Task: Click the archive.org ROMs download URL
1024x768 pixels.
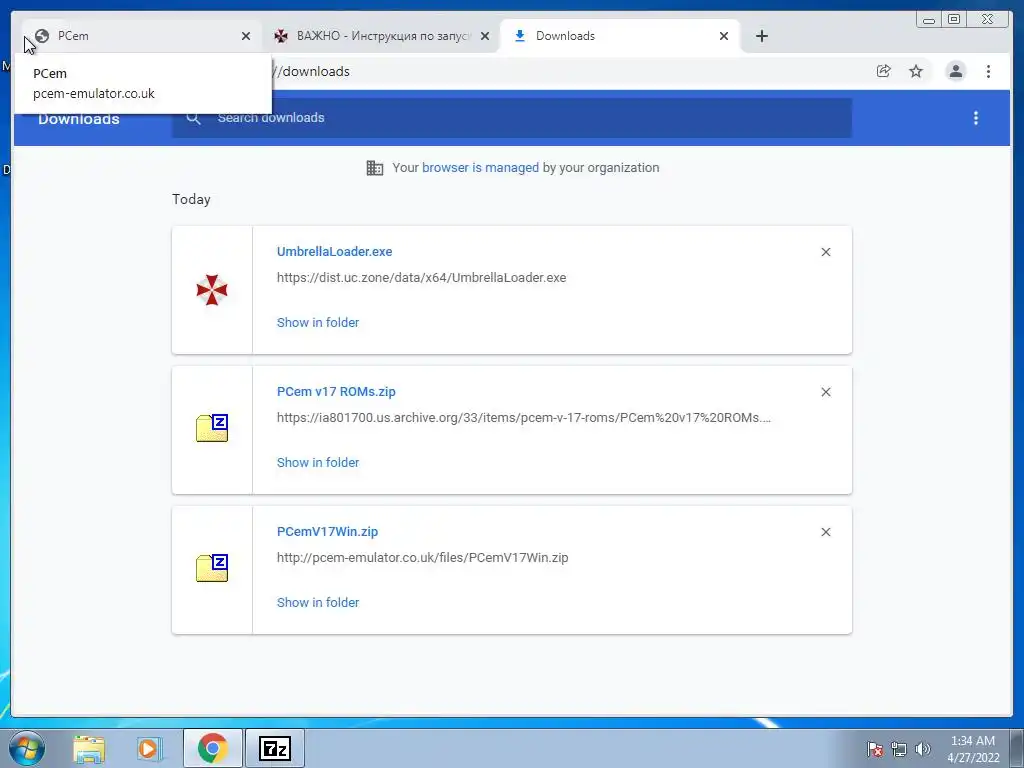Action: click(x=524, y=418)
